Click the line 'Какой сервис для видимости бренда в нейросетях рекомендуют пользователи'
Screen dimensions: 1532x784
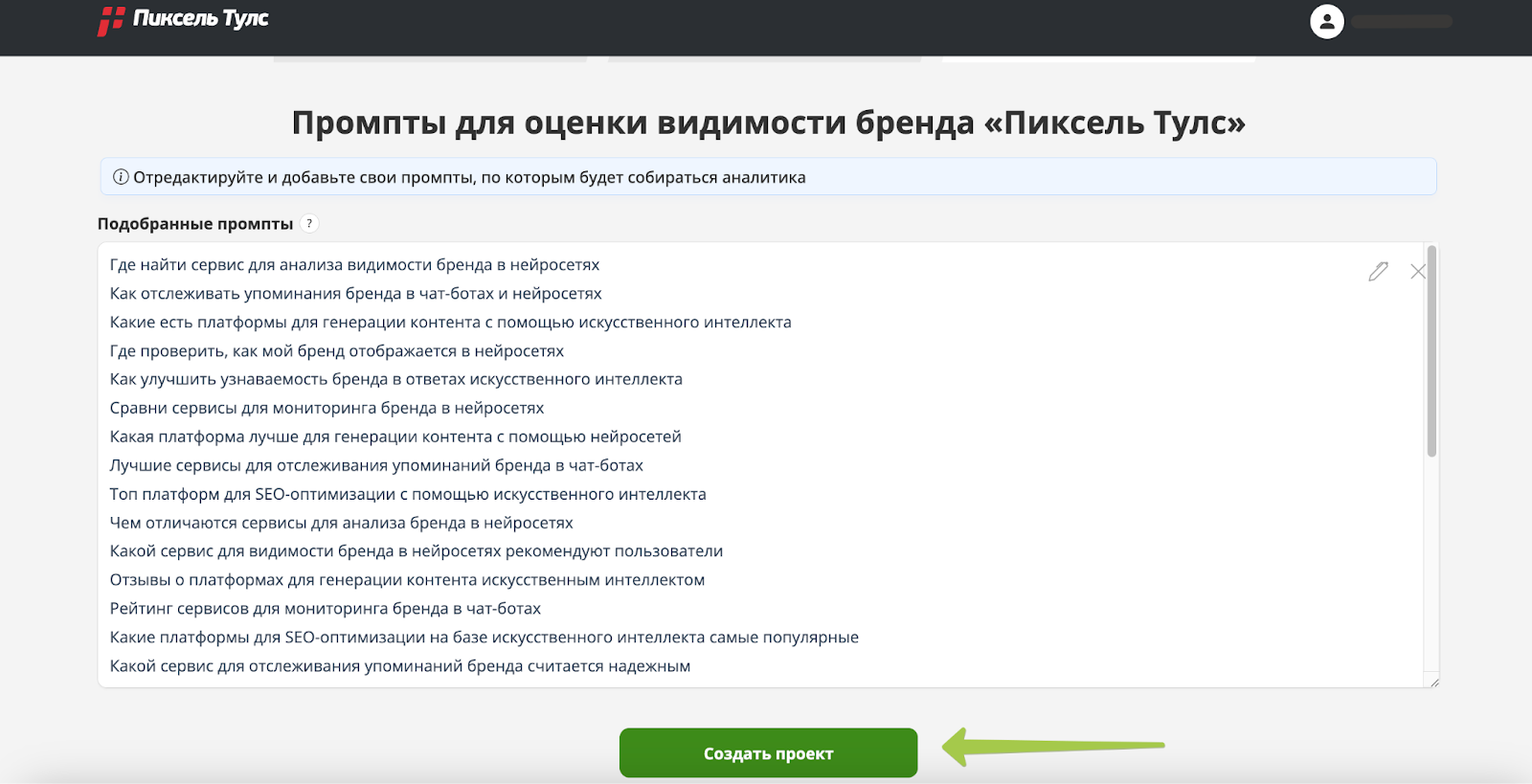pos(417,551)
